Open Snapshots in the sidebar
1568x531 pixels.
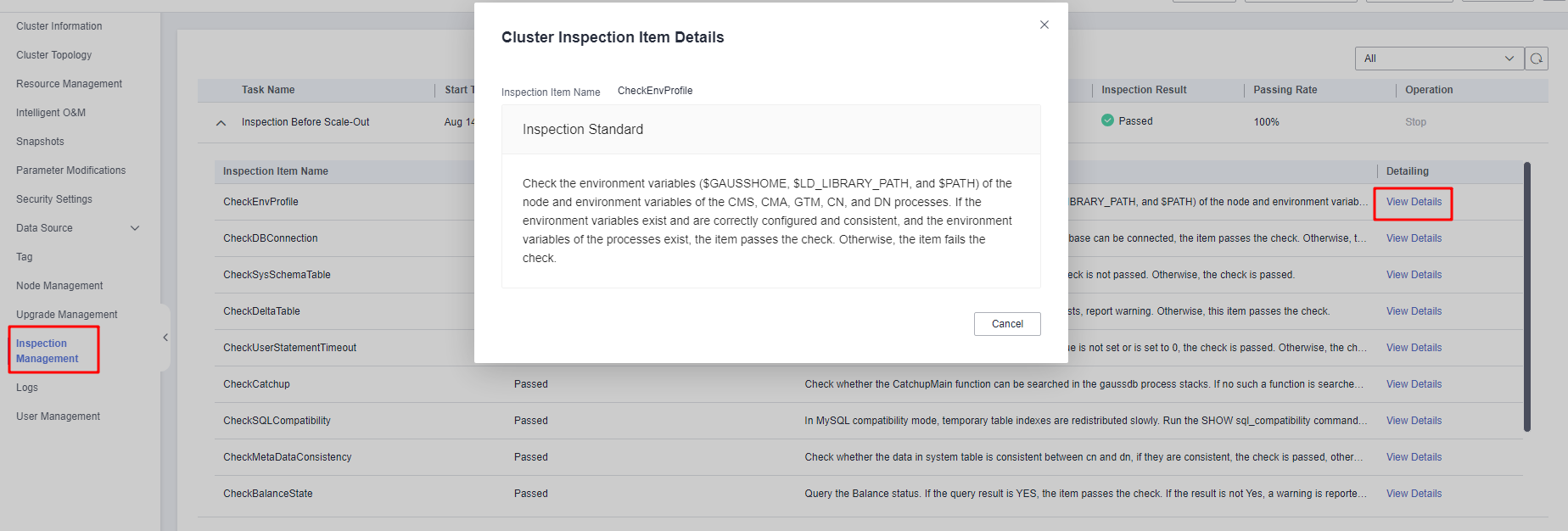tap(40, 142)
